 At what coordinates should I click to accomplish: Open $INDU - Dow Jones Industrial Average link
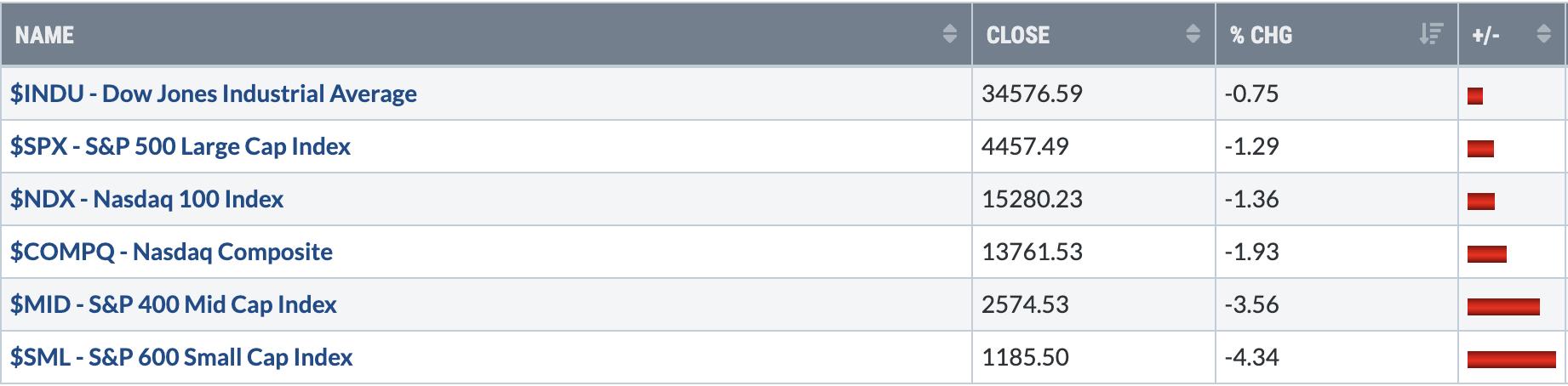coord(214,94)
